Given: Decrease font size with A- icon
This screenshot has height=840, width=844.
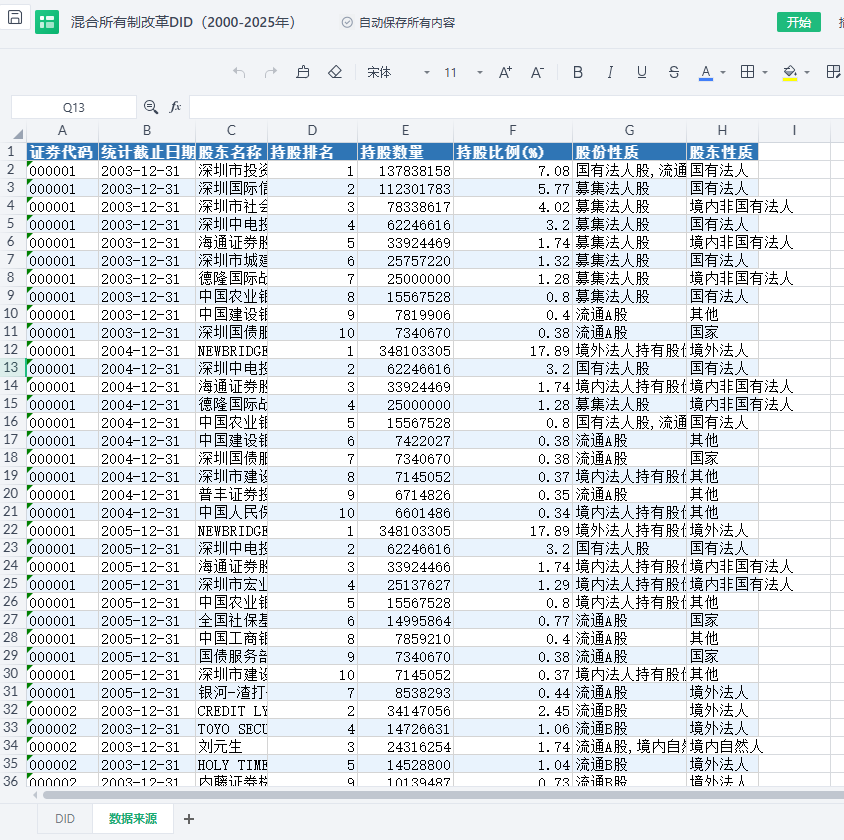Looking at the screenshot, I should tap(537, 72).
